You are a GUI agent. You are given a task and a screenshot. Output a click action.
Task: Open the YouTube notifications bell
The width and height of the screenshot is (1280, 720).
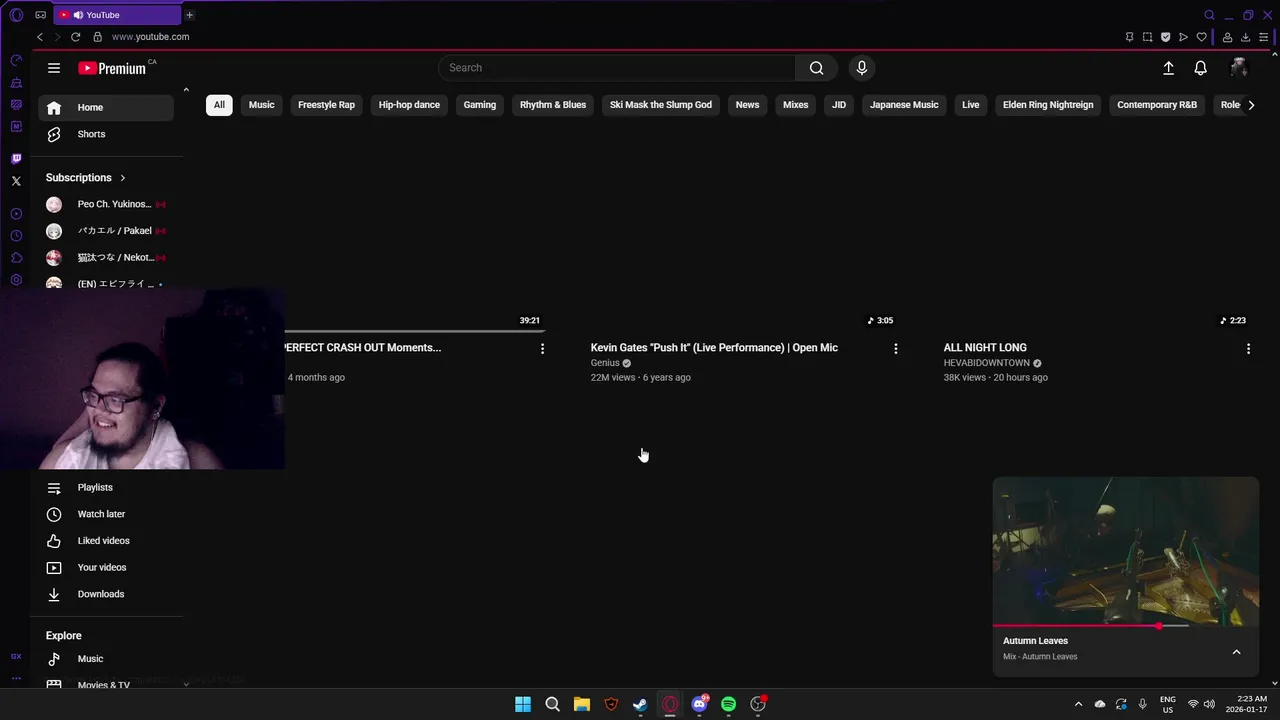click(1200, 68)
